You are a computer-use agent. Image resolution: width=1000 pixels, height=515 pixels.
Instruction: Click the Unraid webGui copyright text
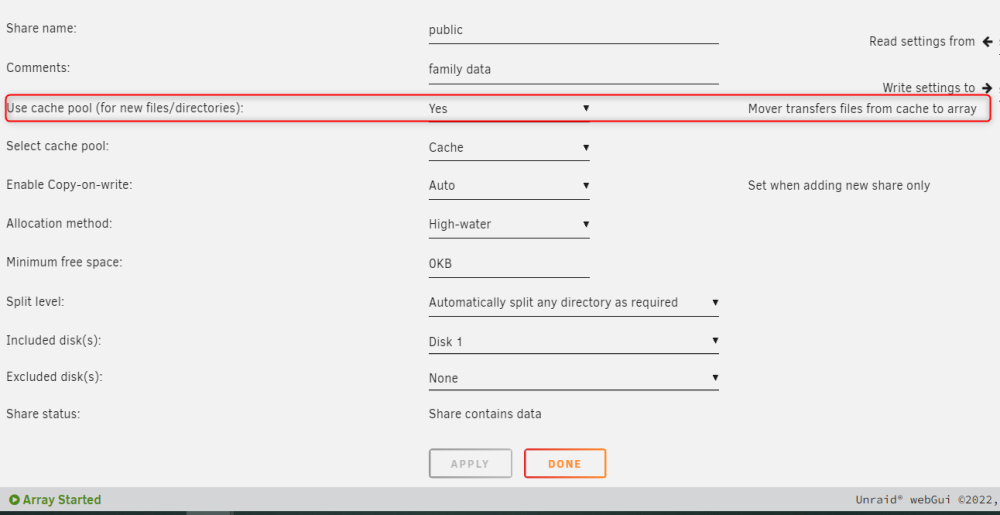(925, 500)
